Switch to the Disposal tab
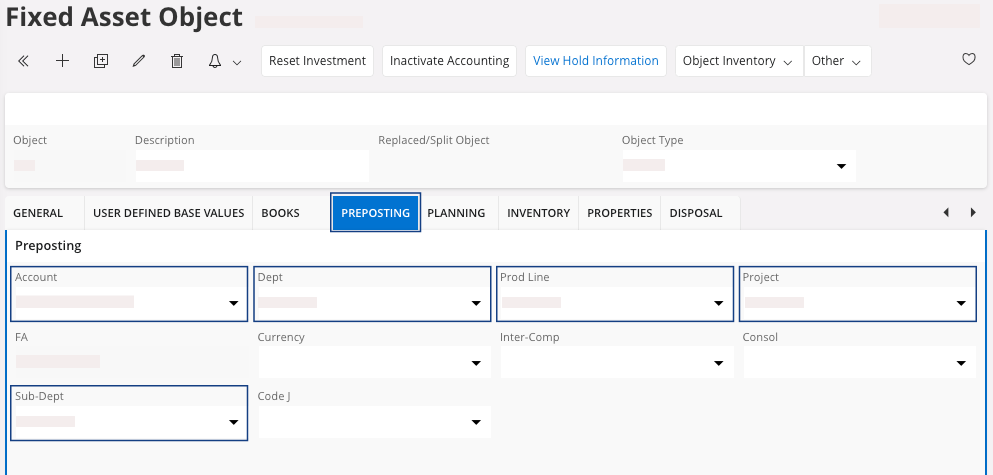 (695, 213)
